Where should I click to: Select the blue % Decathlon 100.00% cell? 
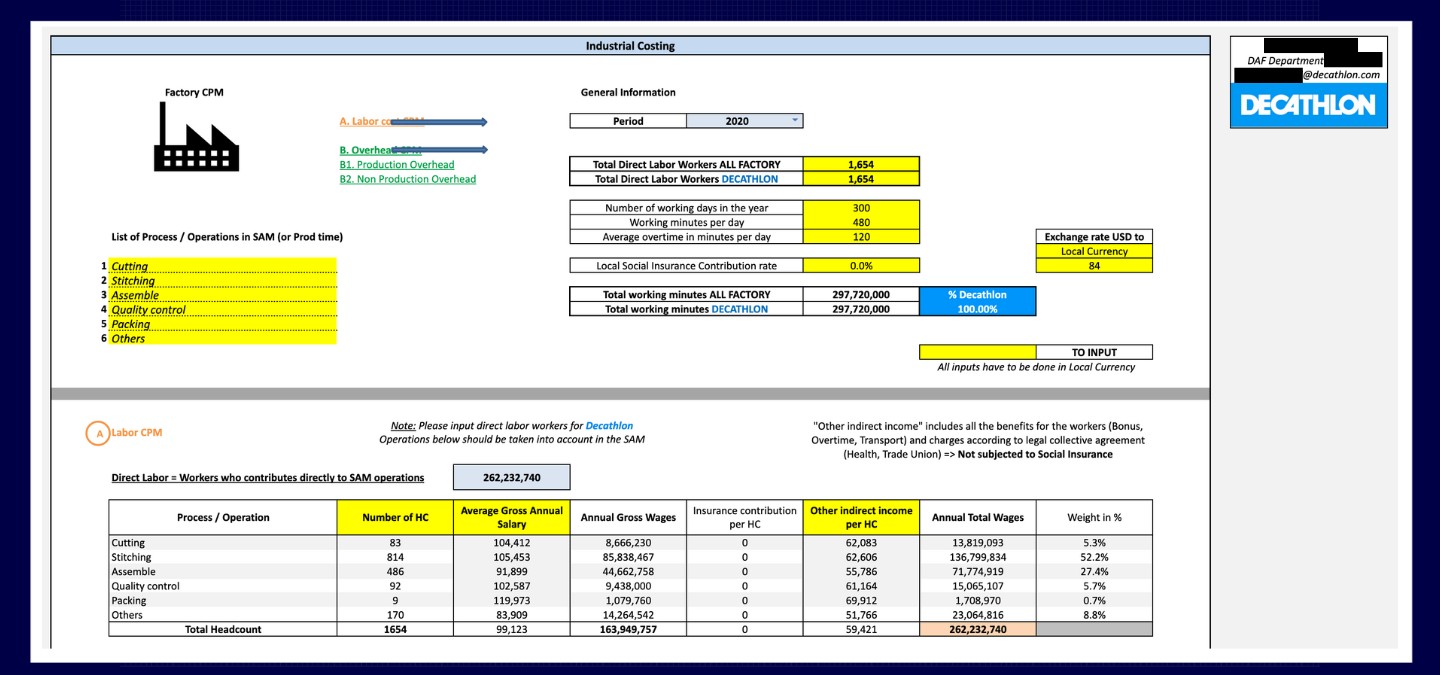coord(978,309)
